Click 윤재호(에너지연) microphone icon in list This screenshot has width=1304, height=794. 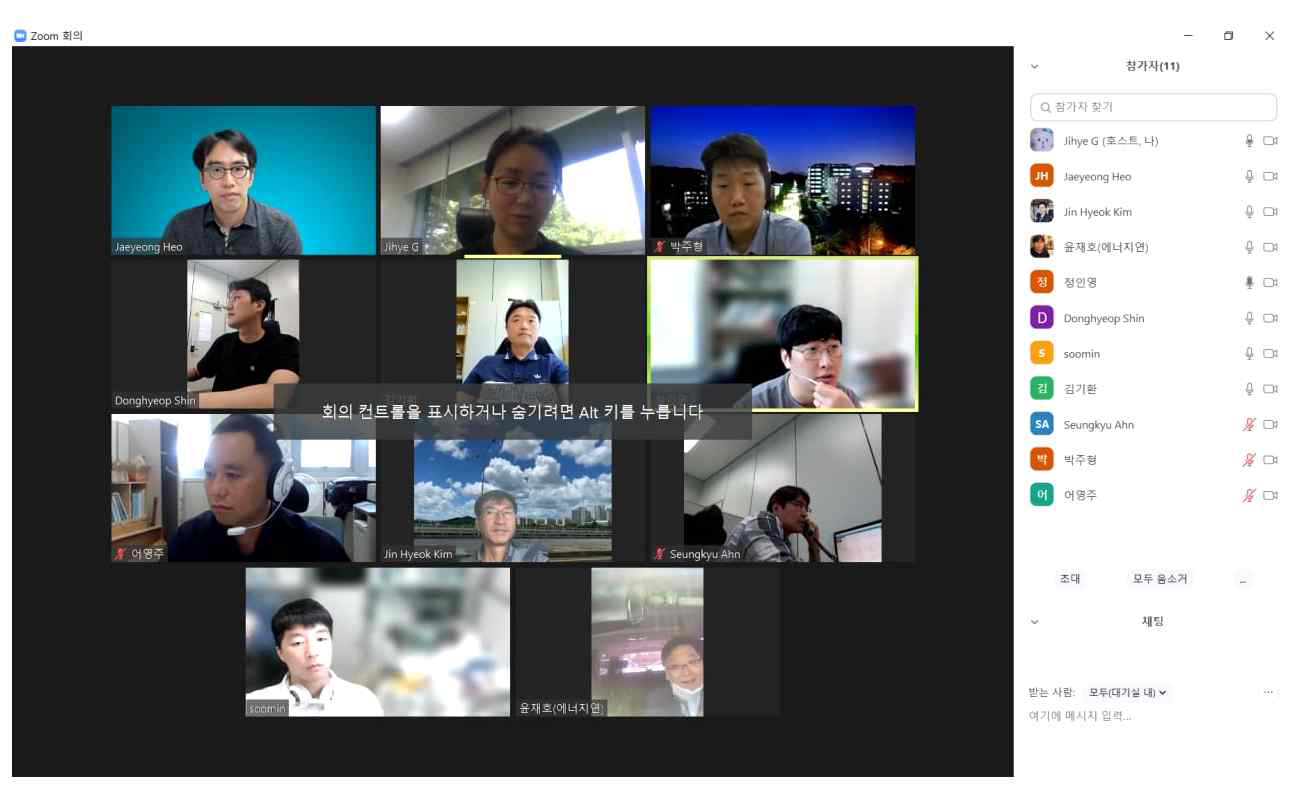(x=1249, y=247)
